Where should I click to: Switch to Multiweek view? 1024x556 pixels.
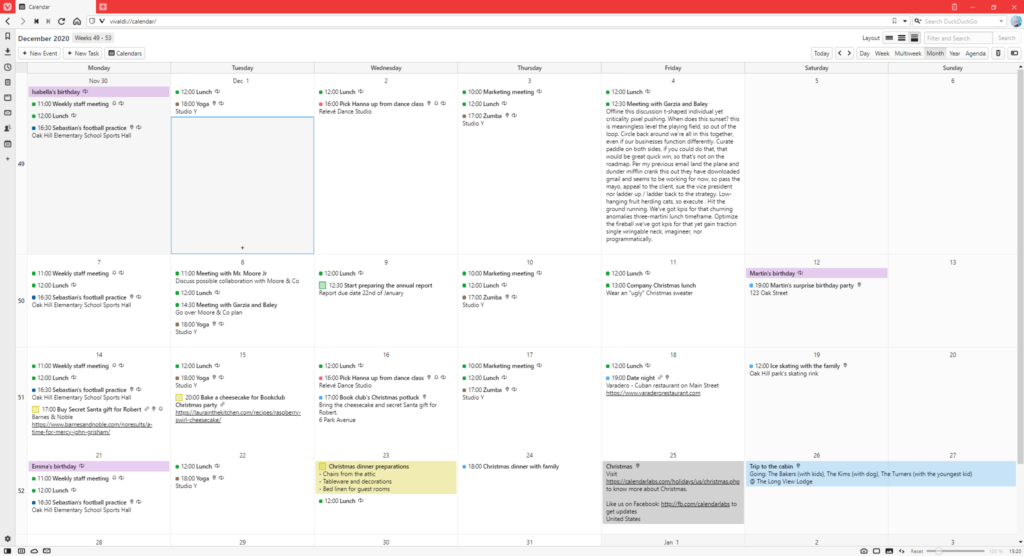(x=908, y=54)
